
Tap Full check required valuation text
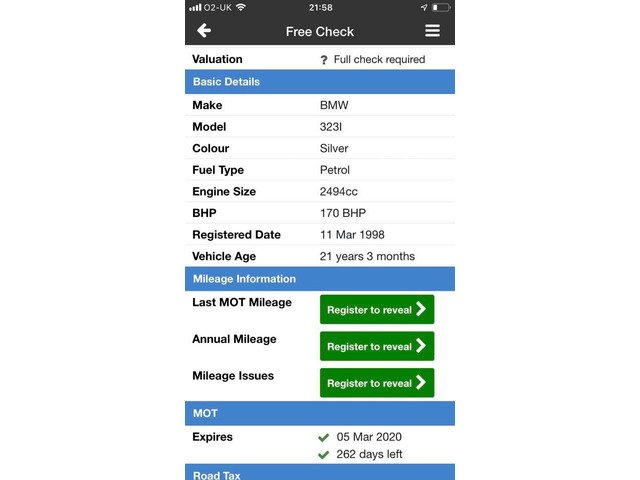tap(379, 60)
